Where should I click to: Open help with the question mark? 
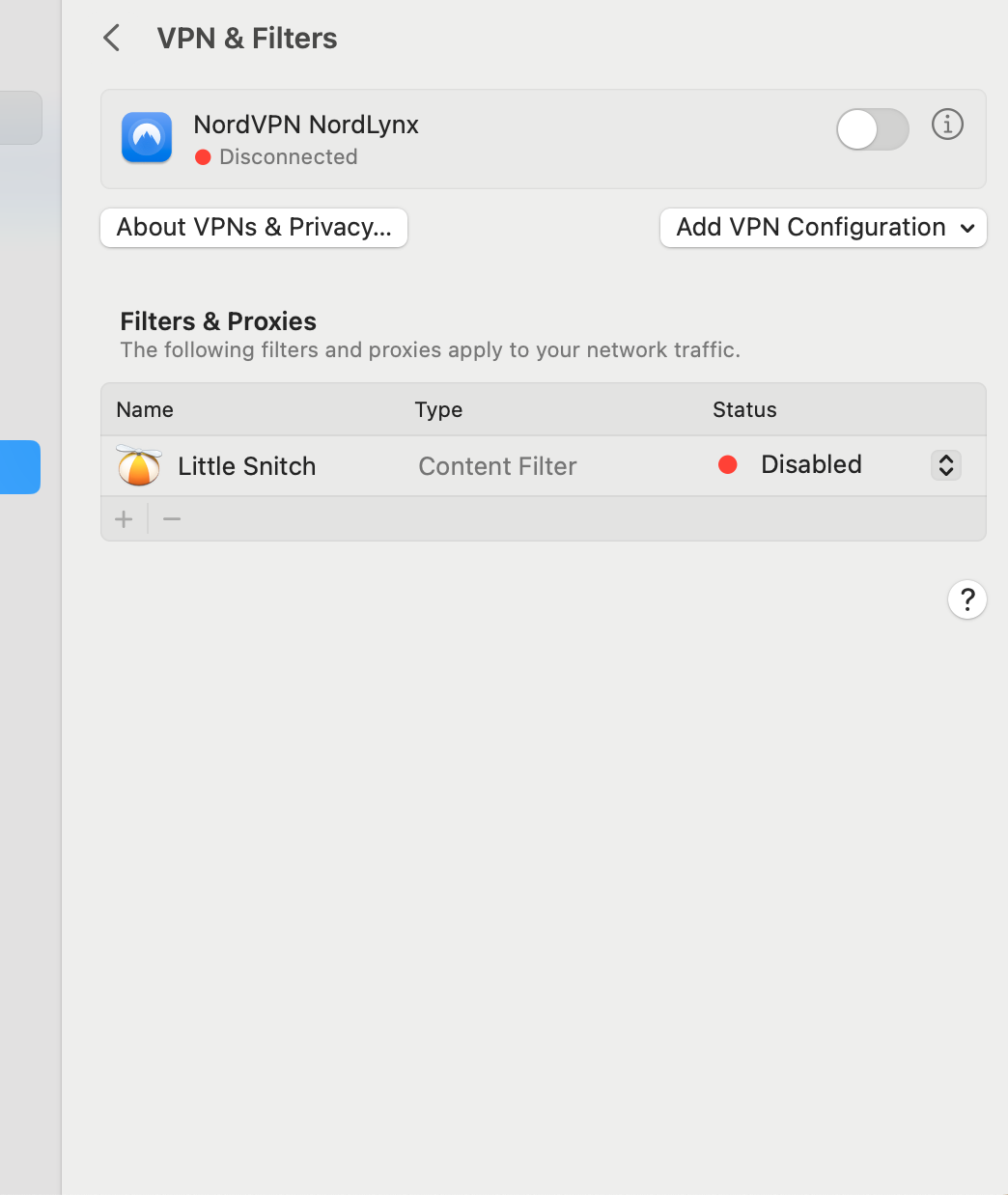click(x=967, y=599)
